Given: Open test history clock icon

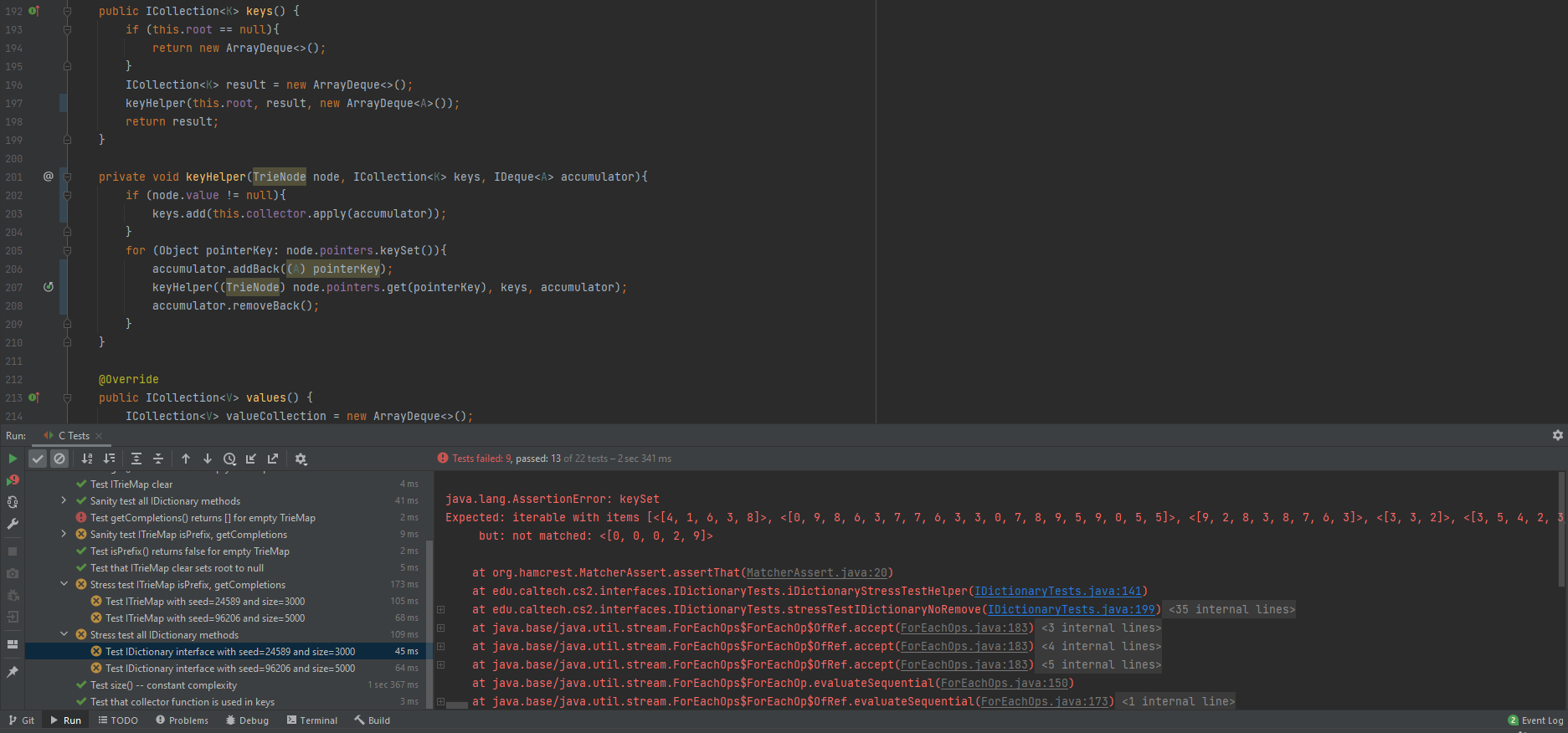Looking at the screenshot, I should (x=229, y=459).
